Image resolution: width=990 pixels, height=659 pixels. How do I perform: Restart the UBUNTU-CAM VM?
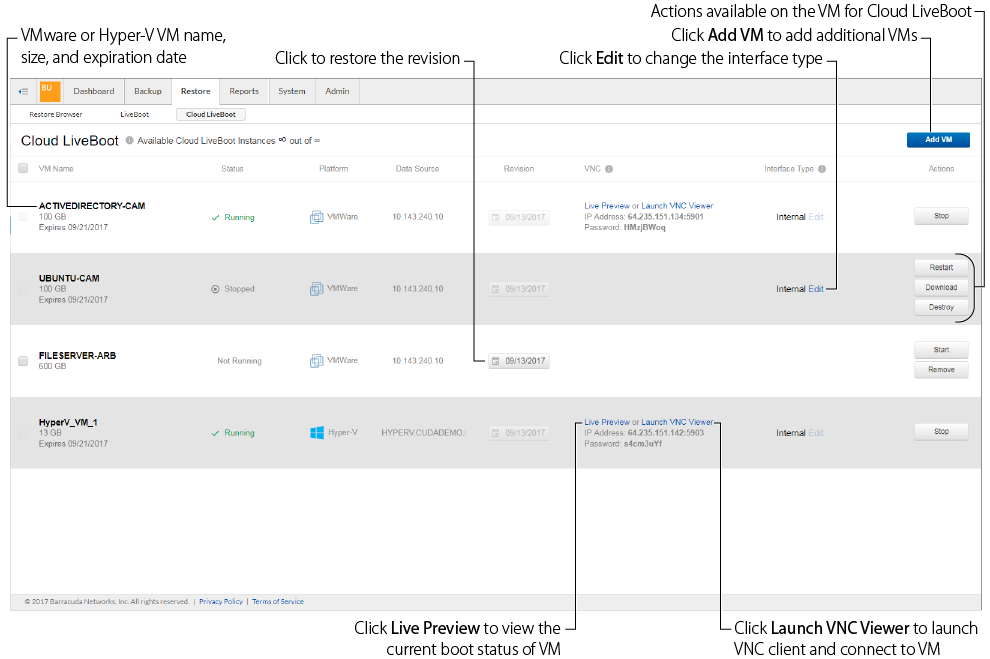click(941, 268)
